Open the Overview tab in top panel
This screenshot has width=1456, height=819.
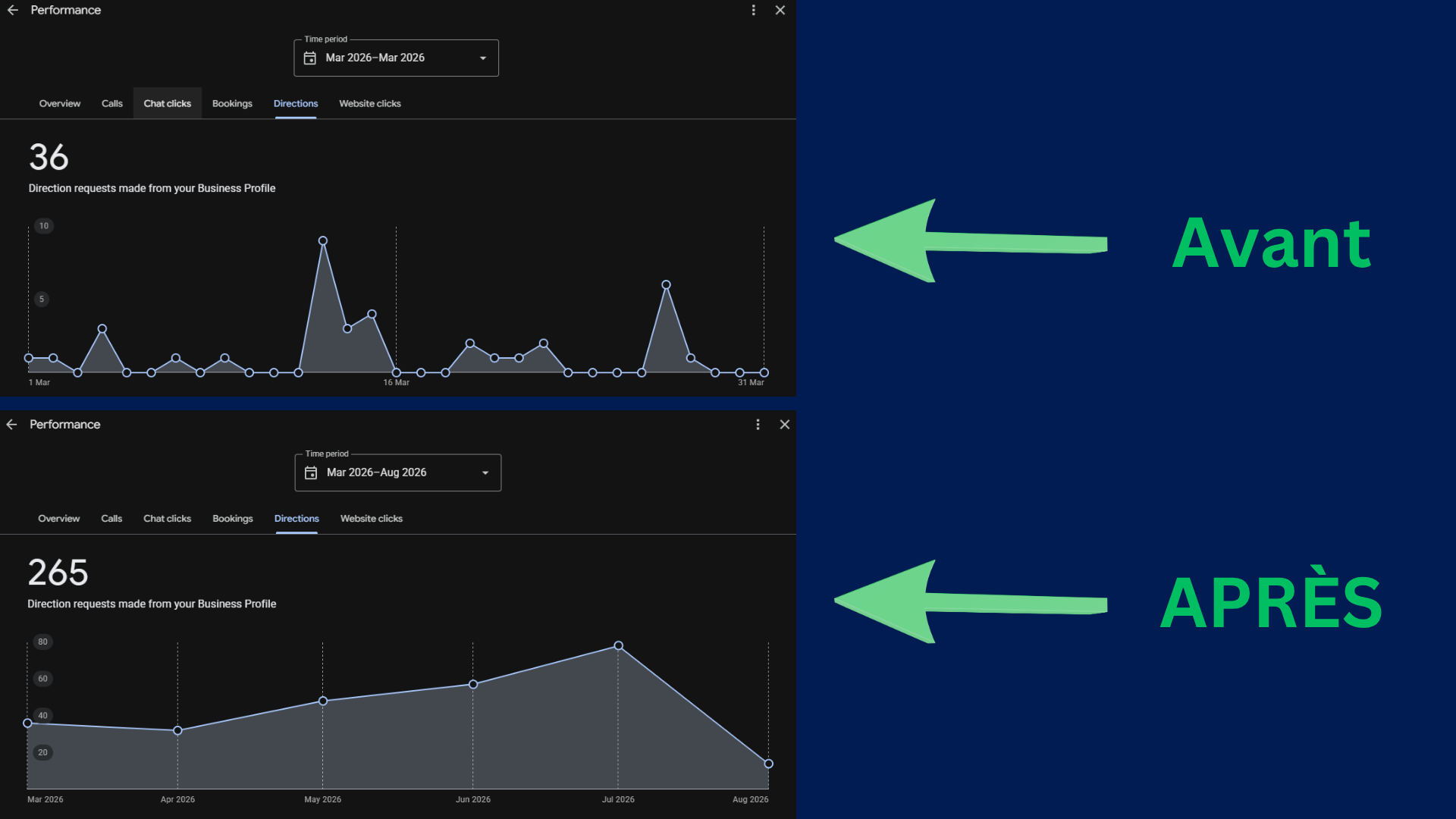[x=60, y=103]
